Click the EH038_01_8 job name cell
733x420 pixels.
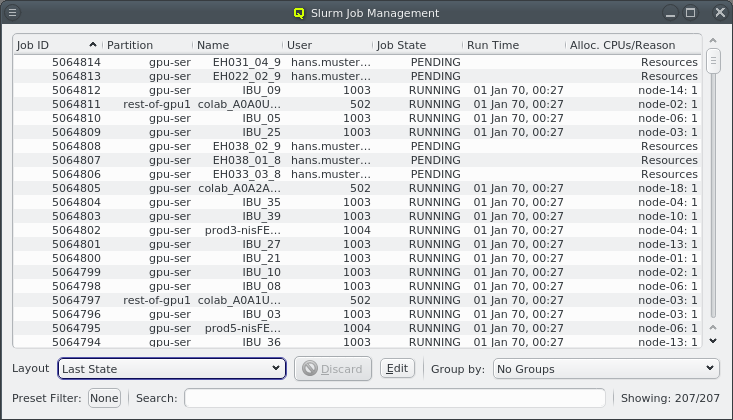tap(247, 160)
